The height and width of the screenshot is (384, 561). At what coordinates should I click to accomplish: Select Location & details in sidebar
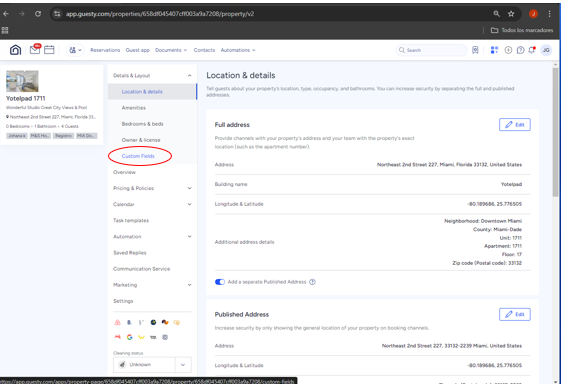point(152,92)
